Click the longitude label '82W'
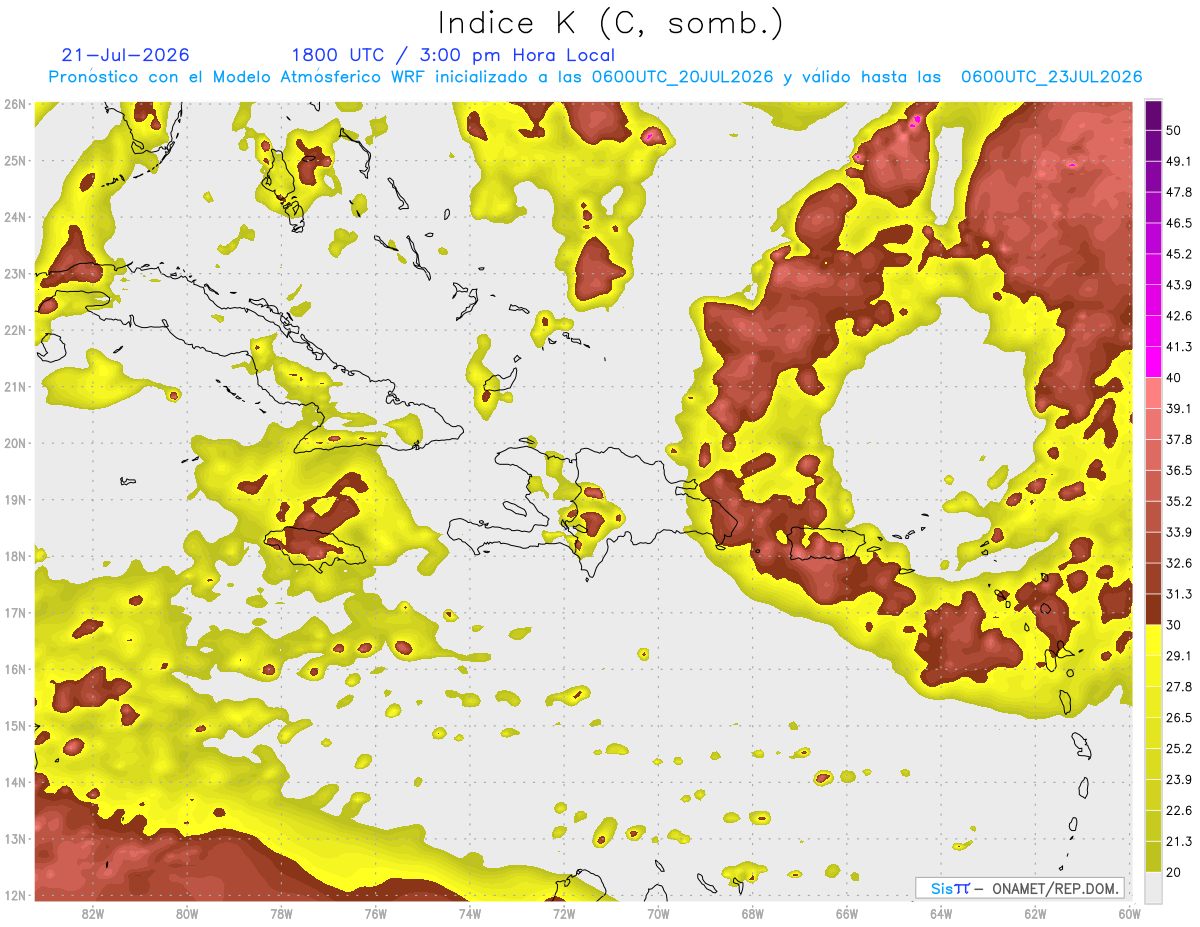Image resolution: width=1200 pixels, height=927 pixels. point(92,913)
